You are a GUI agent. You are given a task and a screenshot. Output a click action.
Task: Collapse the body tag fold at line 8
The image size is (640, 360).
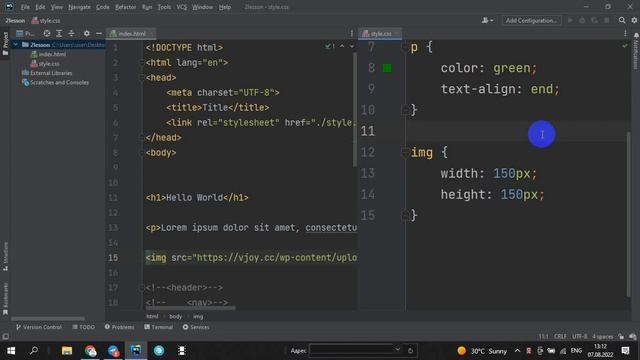pos(141,153)
